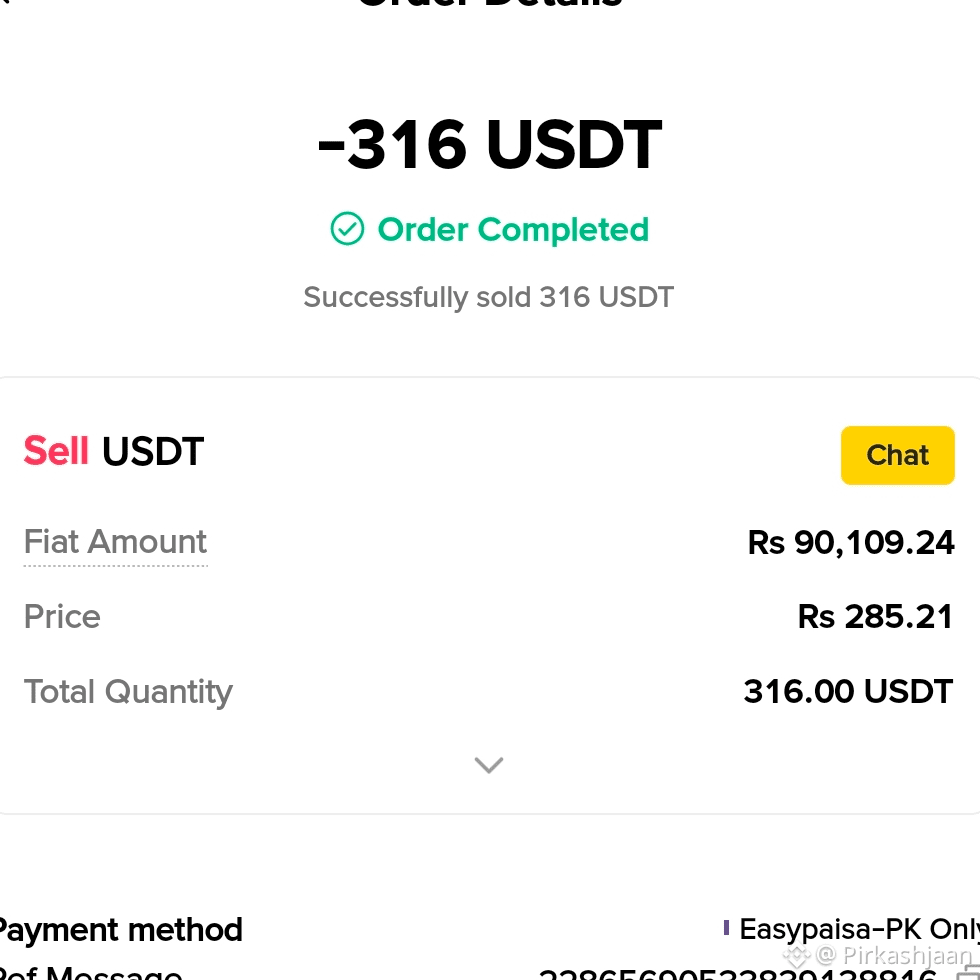Tap the Order Completed status text
The width and height of the screenshot is (980, 980).
tap(513, 229)
